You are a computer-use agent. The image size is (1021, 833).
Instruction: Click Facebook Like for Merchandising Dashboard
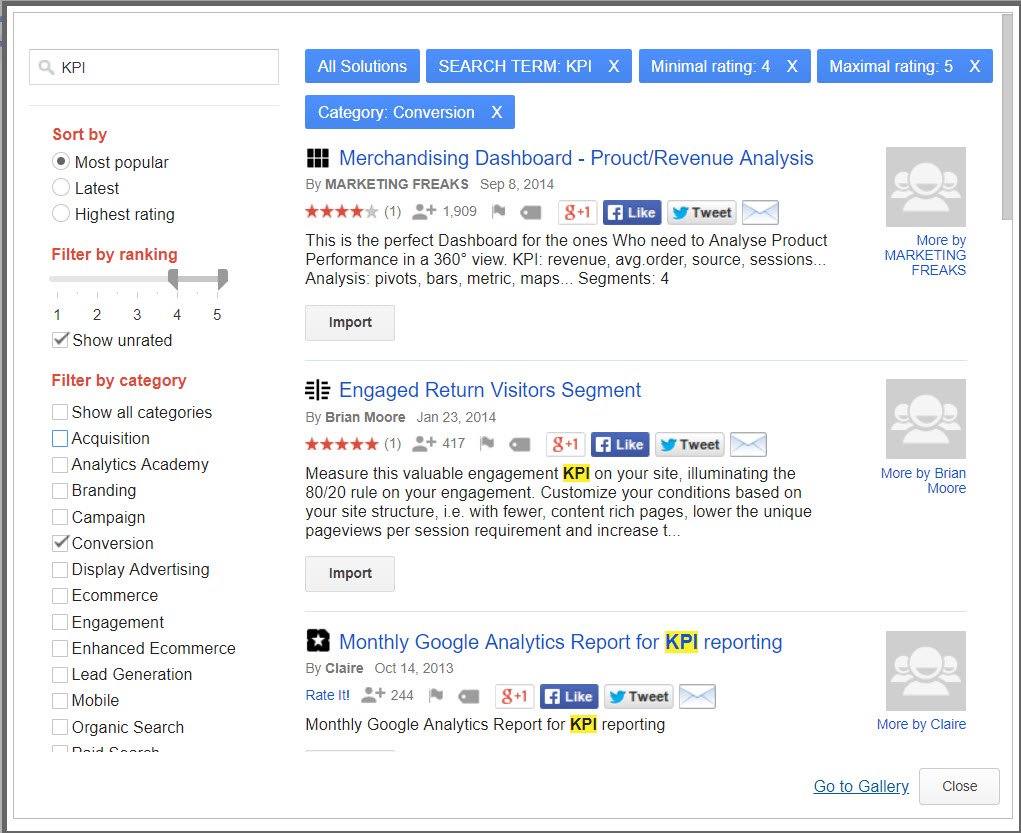(x=632, y=212)
